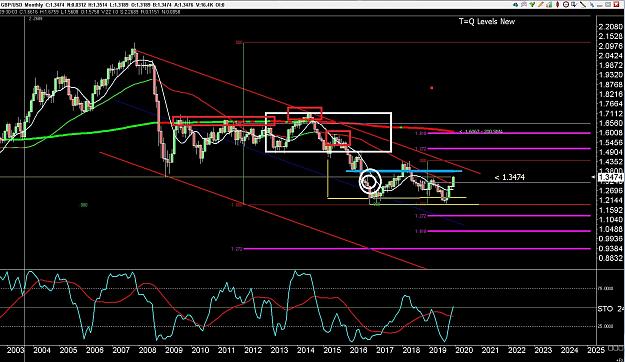The width and height of the screenshot is (625, 362).
Task: Click the 2.2080 price axis label
Action: click(610, 27)
